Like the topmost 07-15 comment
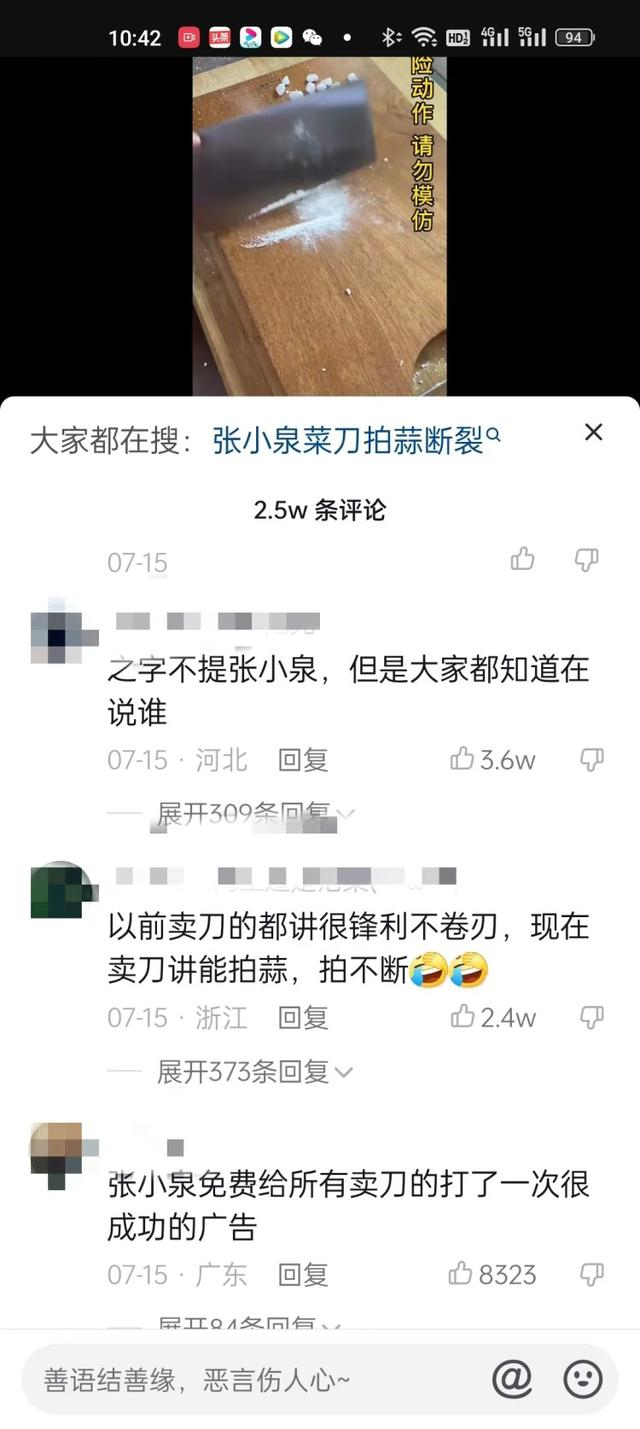Image resolution: width=640 pixels, height=1429 pixels. tap(522, 559)
